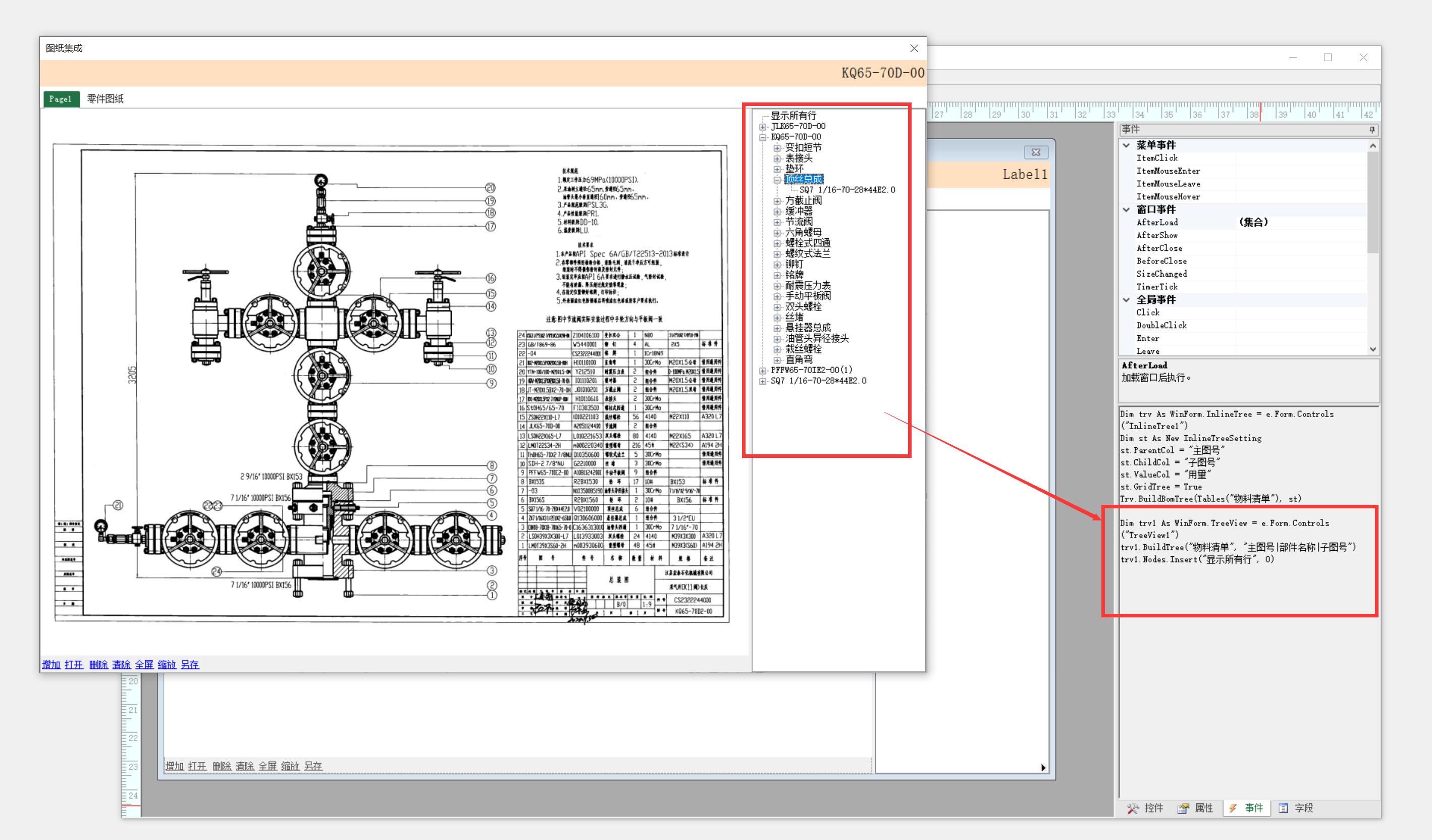Screen dimensions: 1432x840
Task: Switch to the 零件图纸 tab
Action: (105, 99)
